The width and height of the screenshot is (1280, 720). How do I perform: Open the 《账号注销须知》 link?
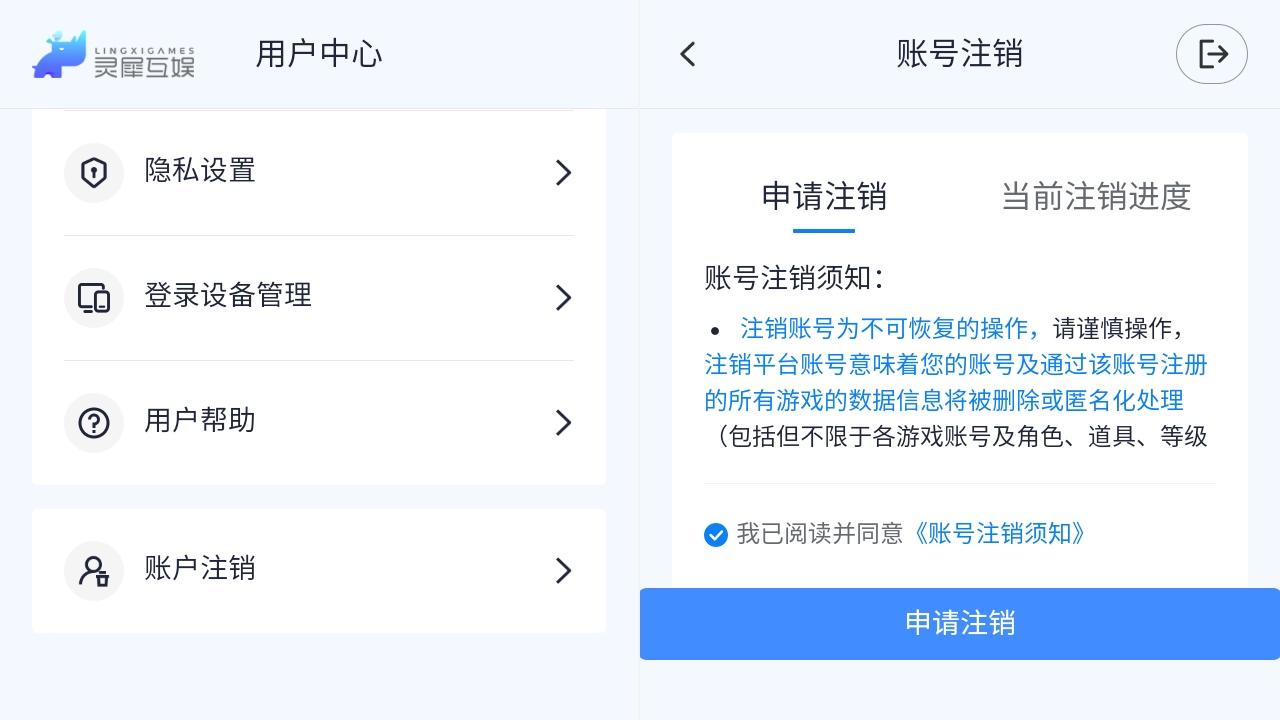pos(1001,534)
